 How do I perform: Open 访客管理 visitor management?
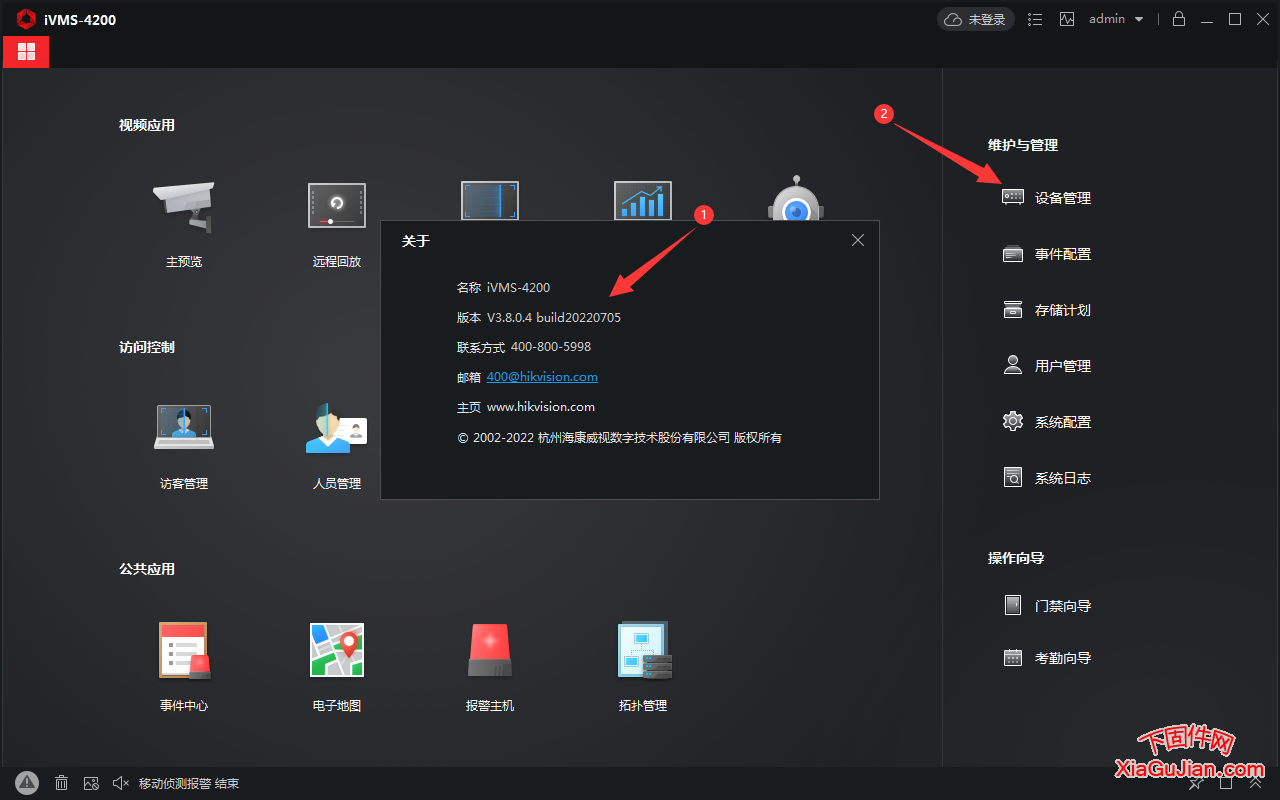pos(184,446)
